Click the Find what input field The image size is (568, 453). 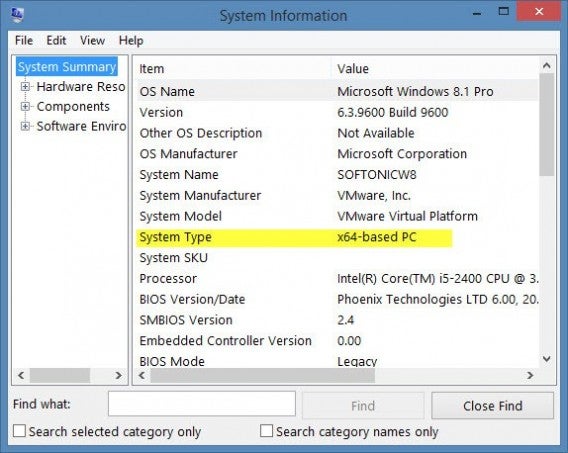click(202, 404)
